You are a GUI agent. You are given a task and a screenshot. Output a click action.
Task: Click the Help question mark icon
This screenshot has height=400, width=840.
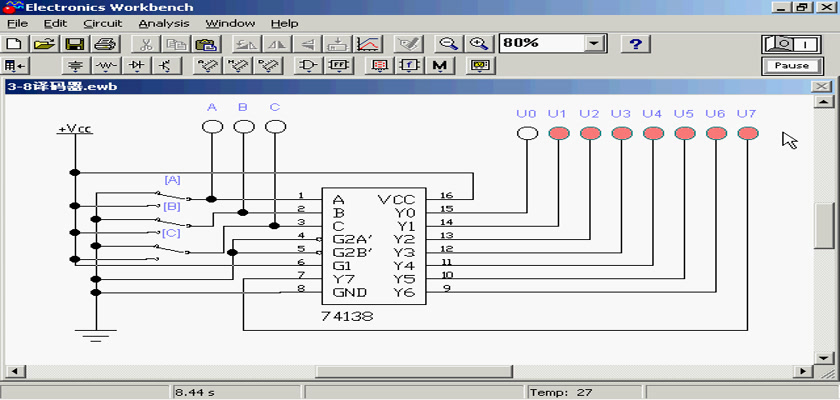pos(635,44)
